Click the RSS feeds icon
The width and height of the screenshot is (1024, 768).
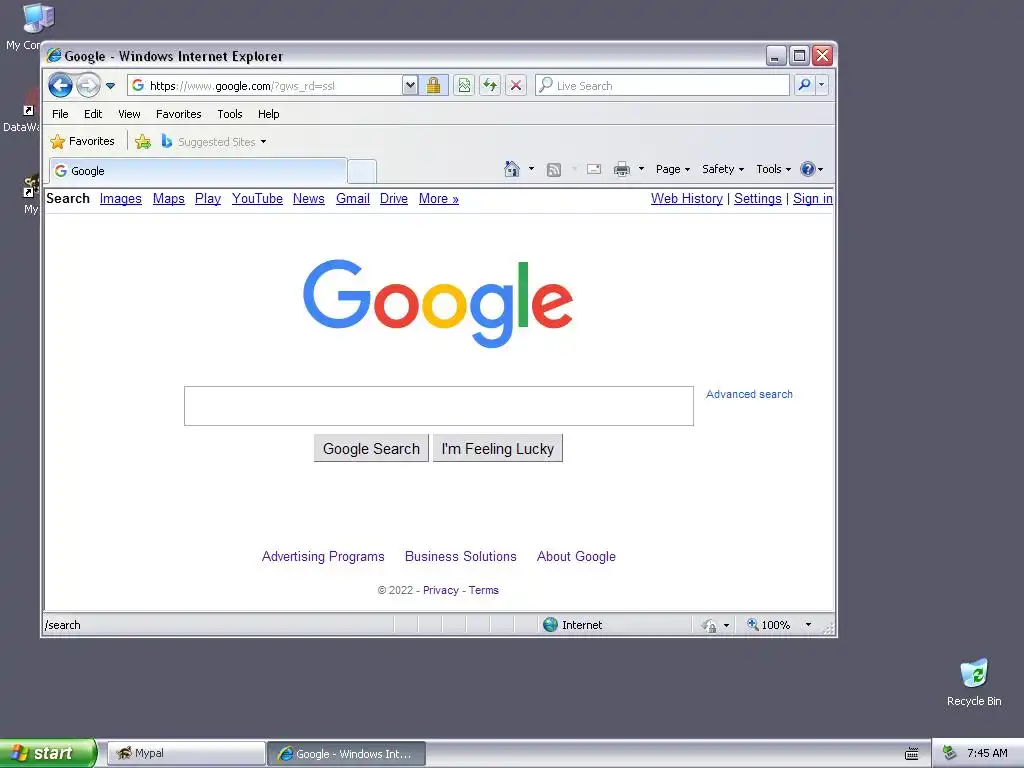pos(554,170)
